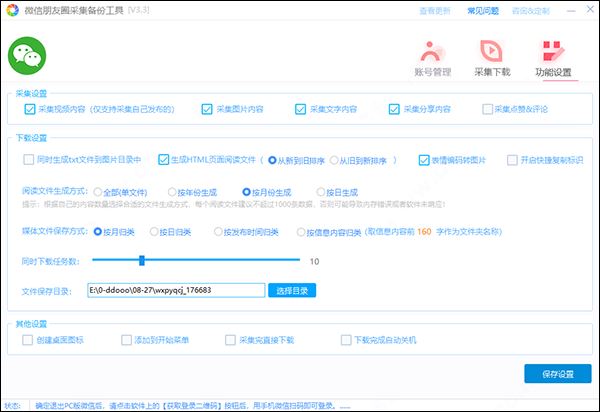Select 按日归类 media save option

tap(154, 232)
